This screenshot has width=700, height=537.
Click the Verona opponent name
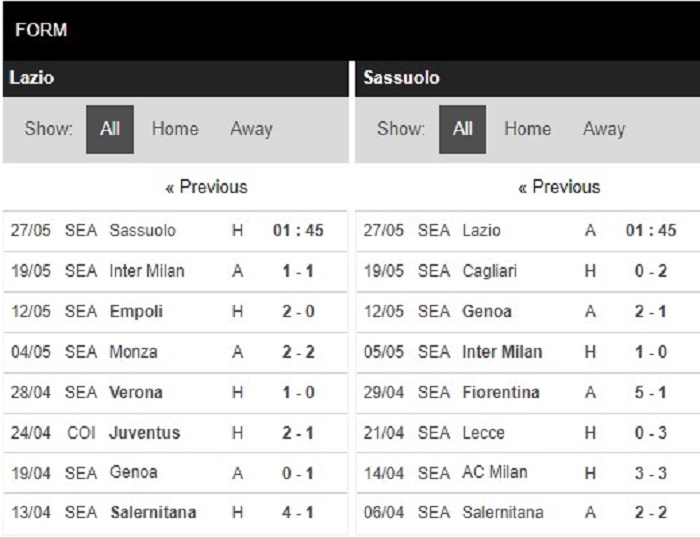point(136,393)
